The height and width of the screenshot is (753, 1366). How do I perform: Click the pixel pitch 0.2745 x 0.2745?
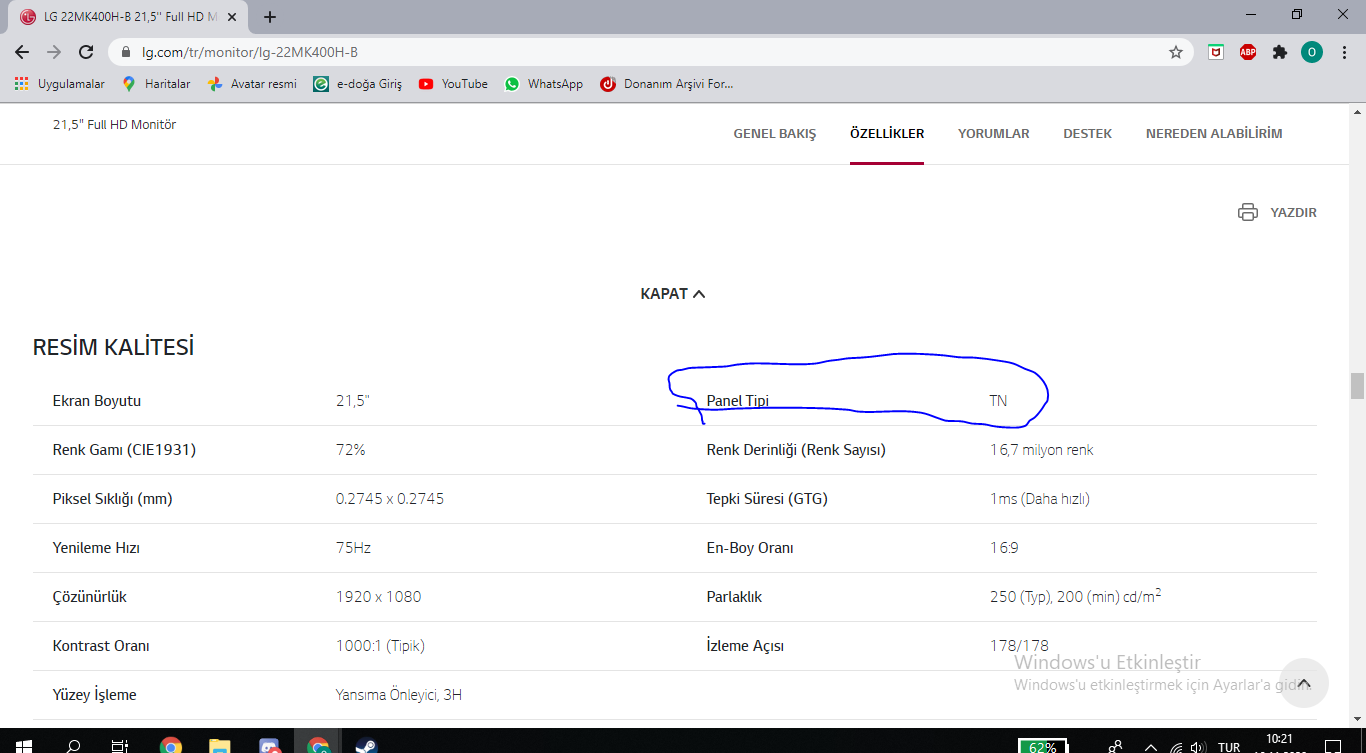coord(390,499)
